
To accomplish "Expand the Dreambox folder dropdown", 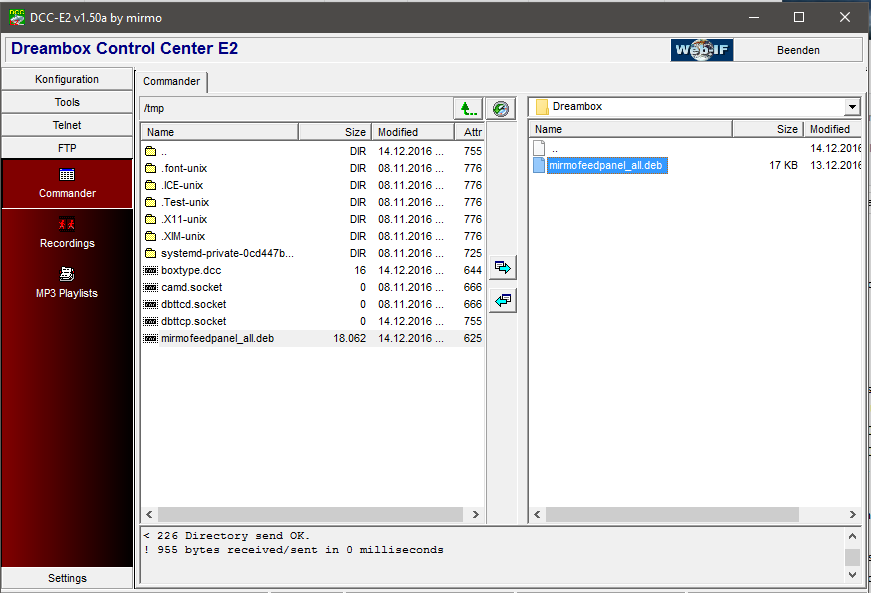I will (x=851, y=107).
